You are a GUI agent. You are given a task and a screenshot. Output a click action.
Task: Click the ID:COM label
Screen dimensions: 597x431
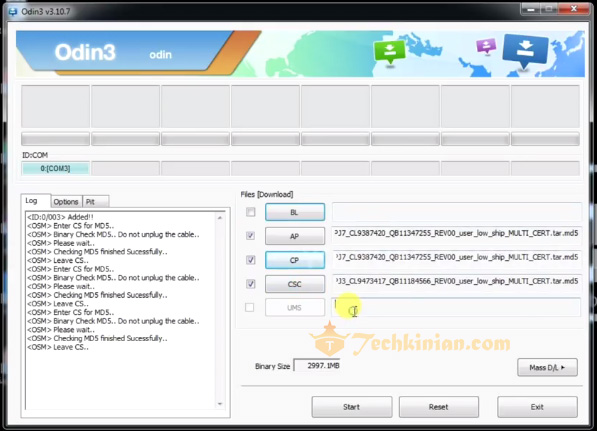pyautogui.click(x=35, y=155)
